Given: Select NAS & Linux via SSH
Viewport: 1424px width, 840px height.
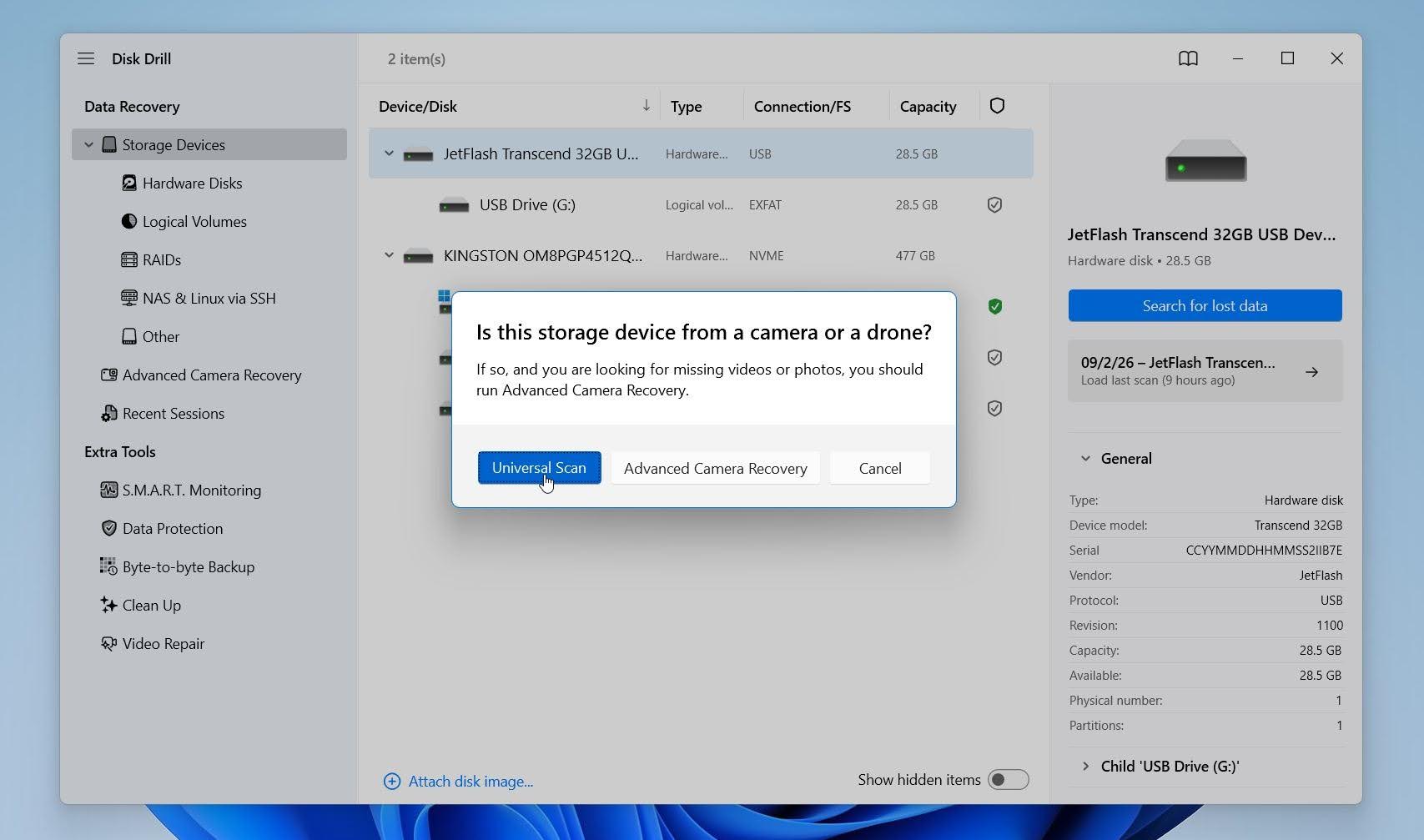Looking at the screenshot, I should 209,298.
